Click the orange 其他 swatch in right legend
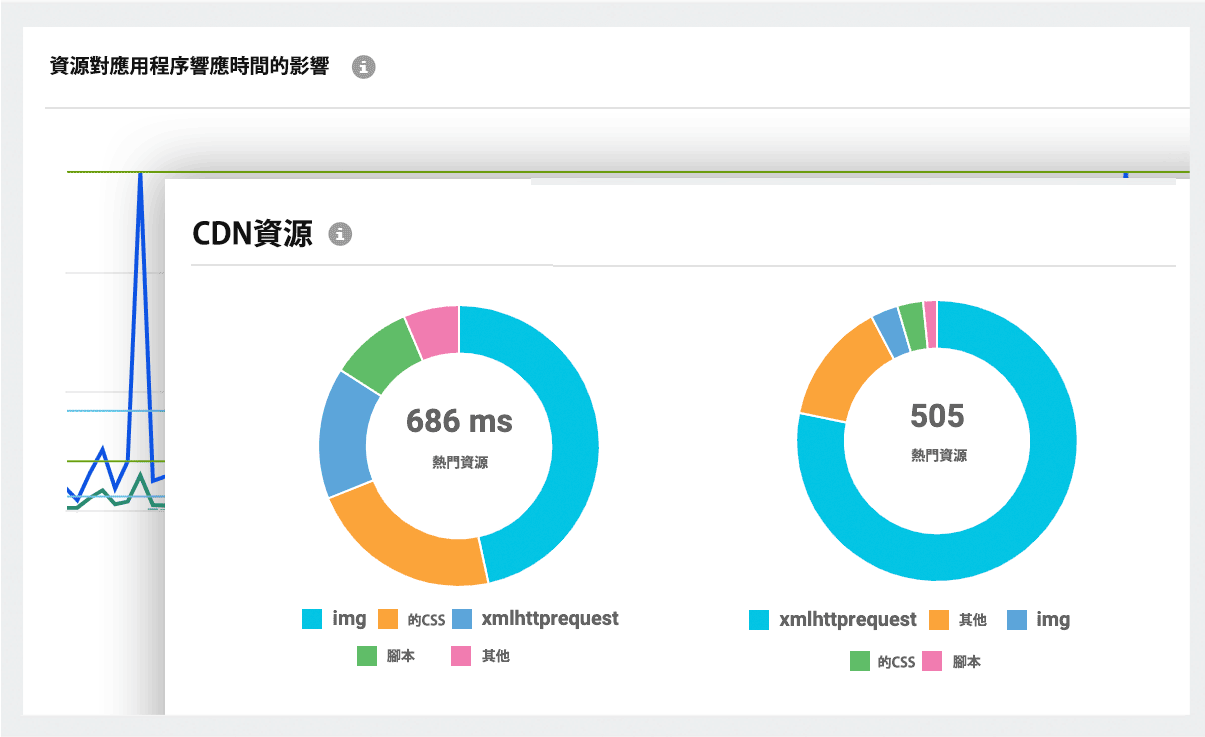1205x737 pixels. point(941,619)
